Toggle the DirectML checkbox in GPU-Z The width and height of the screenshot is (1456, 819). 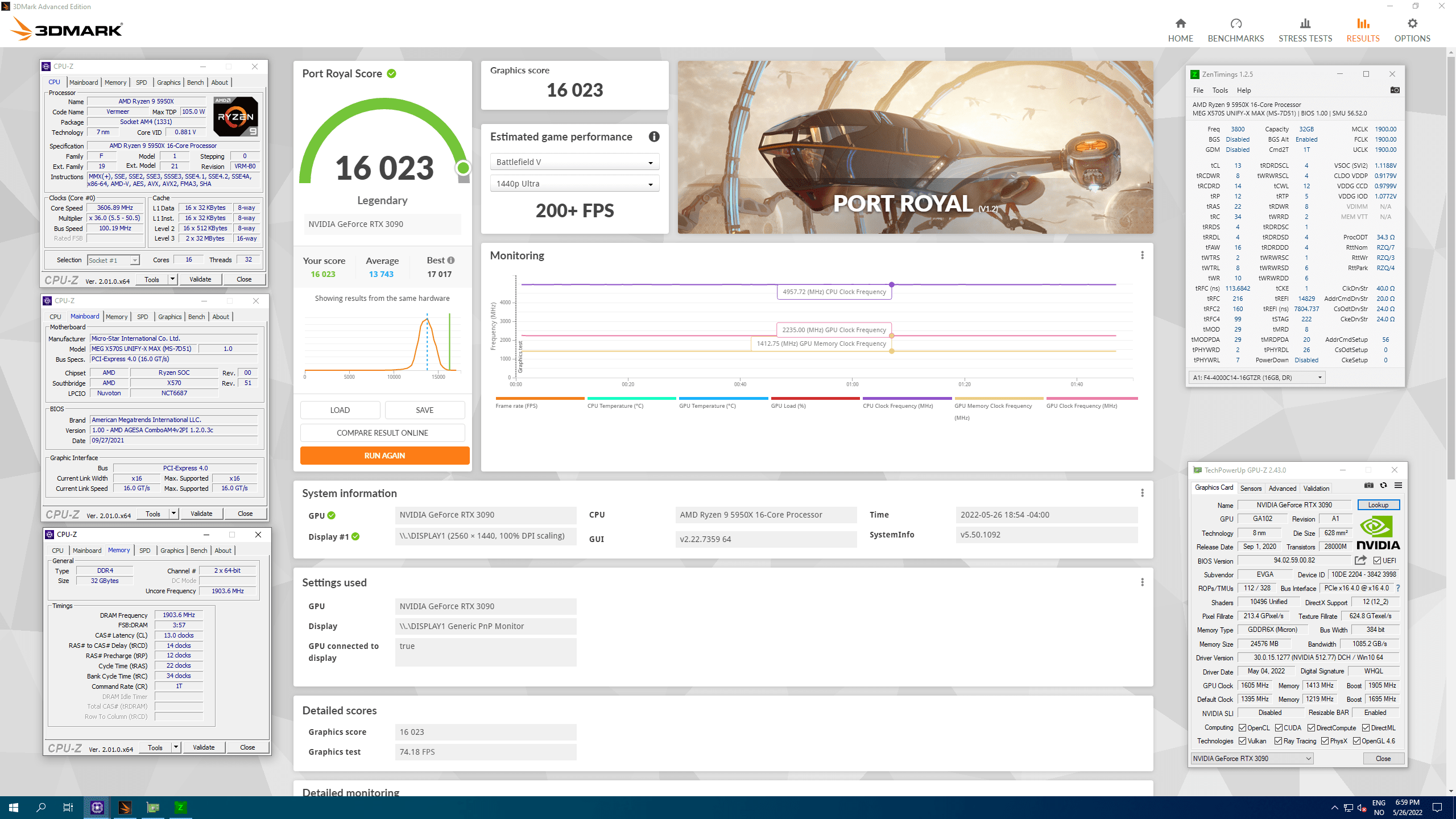click(1366, 728)
